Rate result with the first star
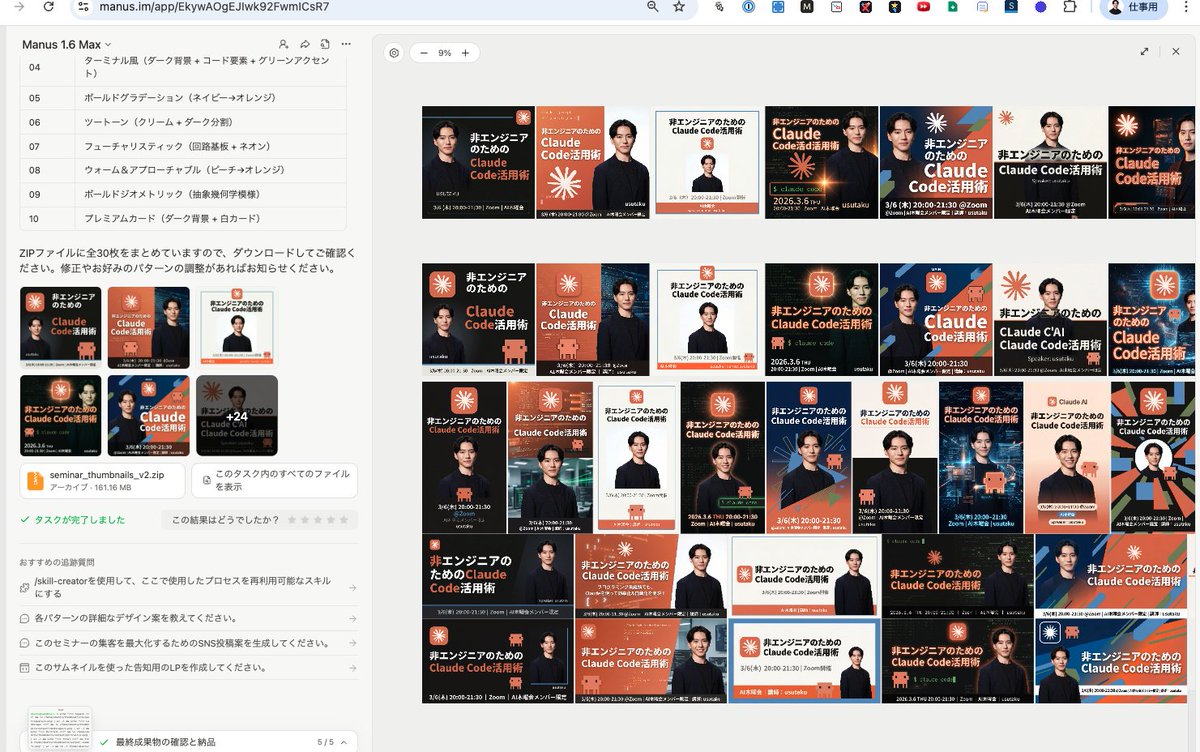The image size is (1200, 752). pyautogui.click(x=292, y=520)
